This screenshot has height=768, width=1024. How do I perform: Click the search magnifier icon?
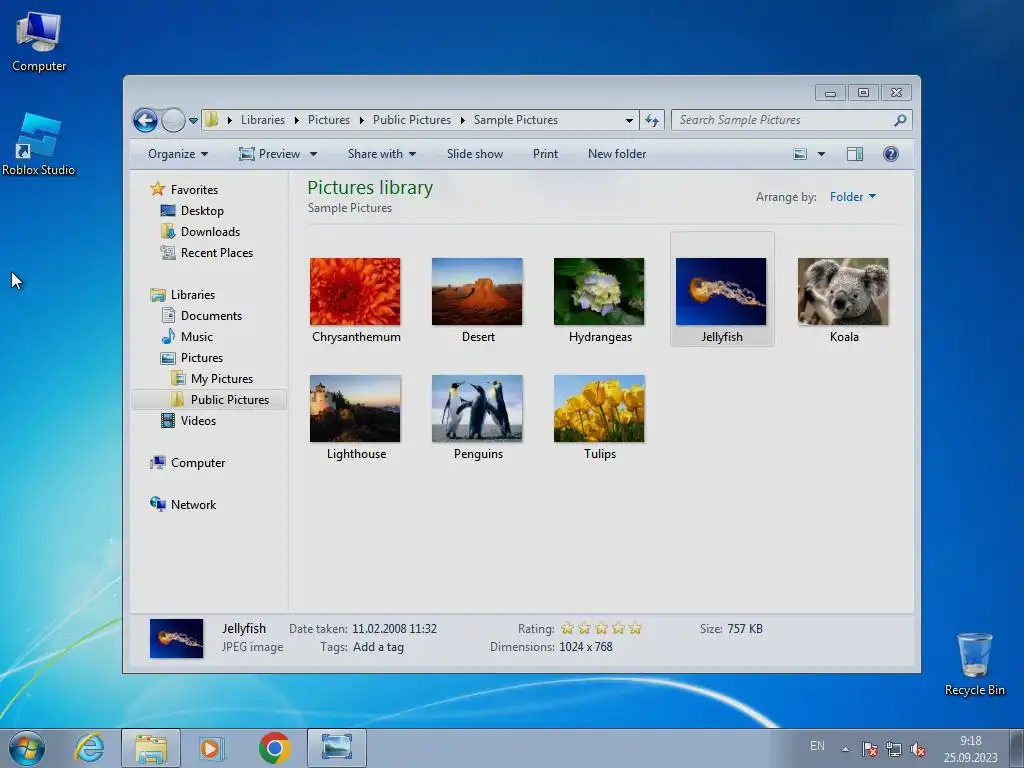click(901, 120)
